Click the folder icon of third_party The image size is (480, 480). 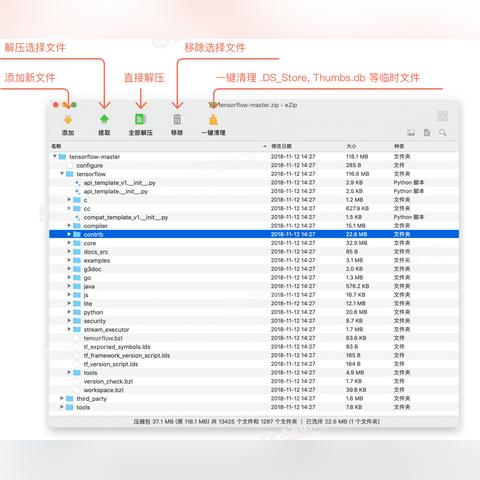[70, 399]
